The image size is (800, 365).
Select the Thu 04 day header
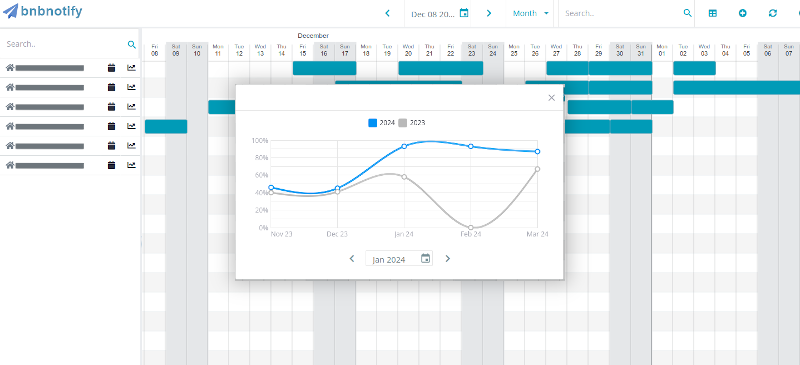click(x=725, y=50)
